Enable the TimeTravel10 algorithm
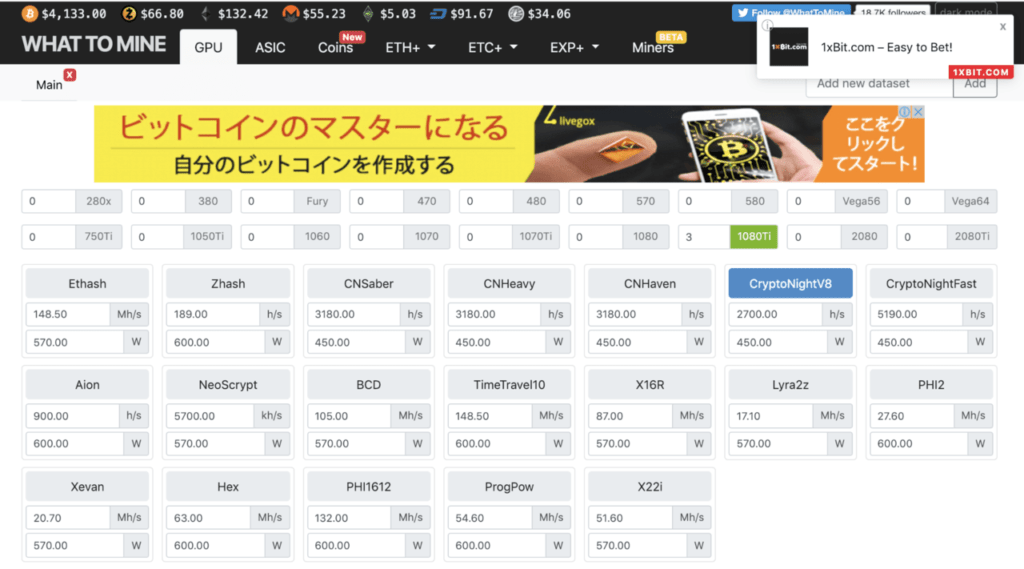The height and width of the screenshot is (569, 1024). (509, 385)
